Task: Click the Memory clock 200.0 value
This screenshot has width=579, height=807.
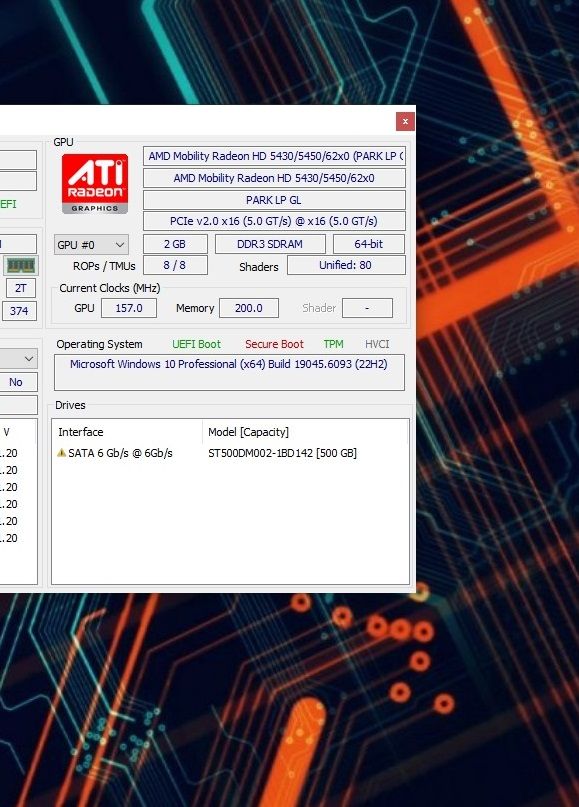Action: (249, 308)
